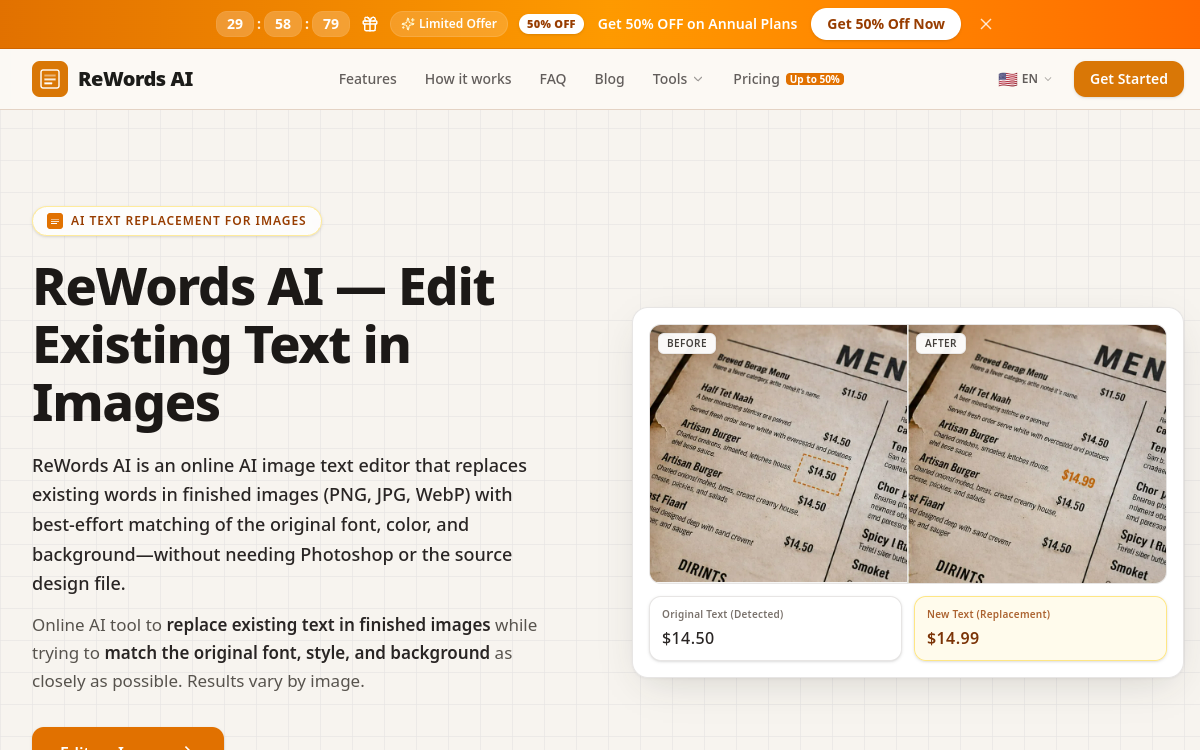Click the countdown timer value 58
1200x750 pixels.
tap(283, 24)
